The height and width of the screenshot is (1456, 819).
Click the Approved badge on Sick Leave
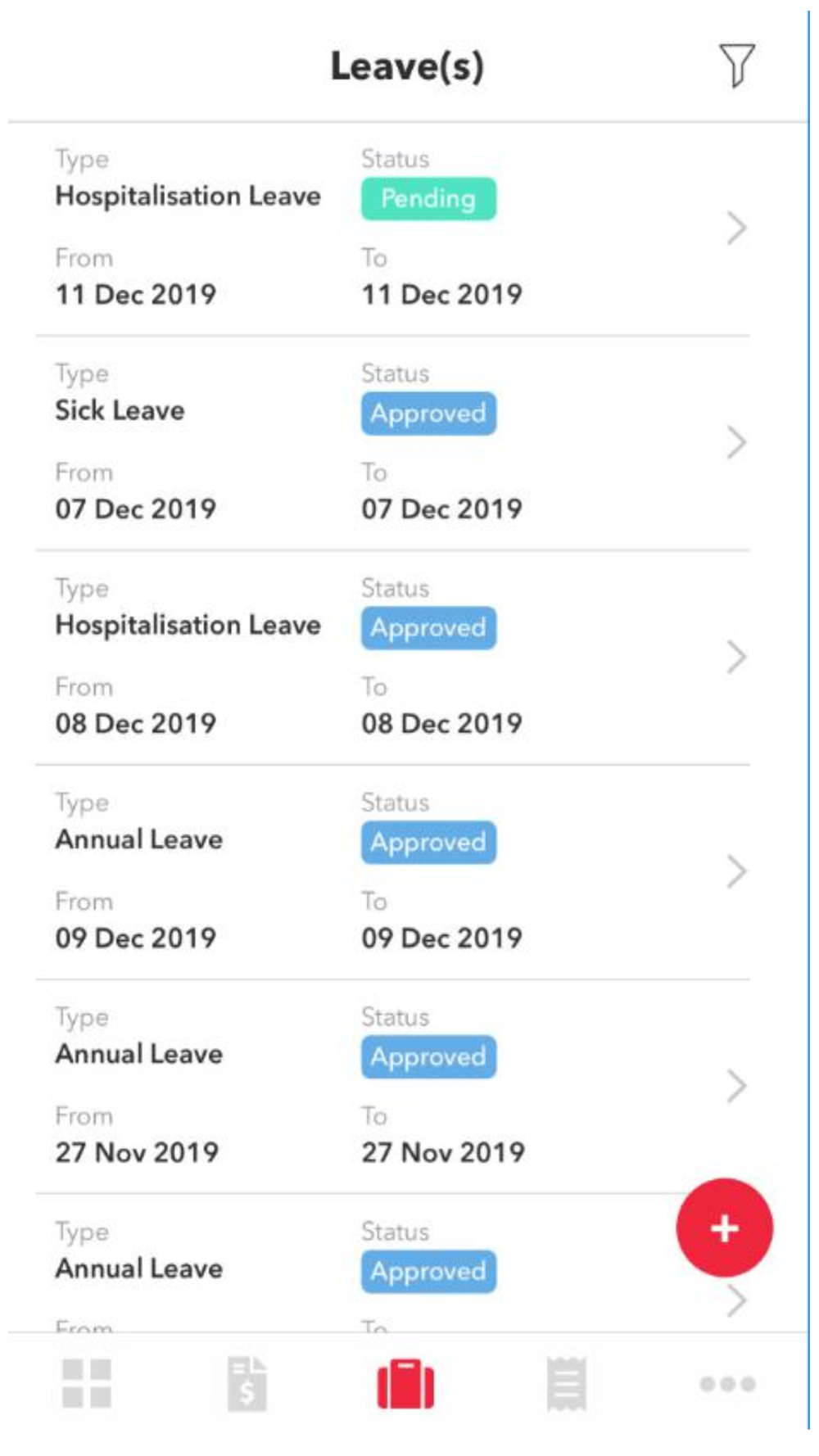click(428, 413)
